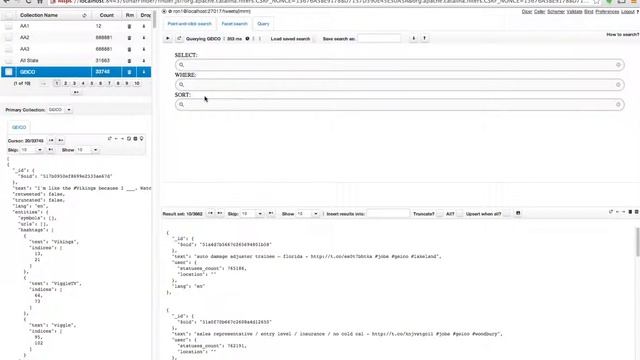Advance the GEICO cursor forward
The height and width of the screenshot is (360, 640).
(60, 140)
